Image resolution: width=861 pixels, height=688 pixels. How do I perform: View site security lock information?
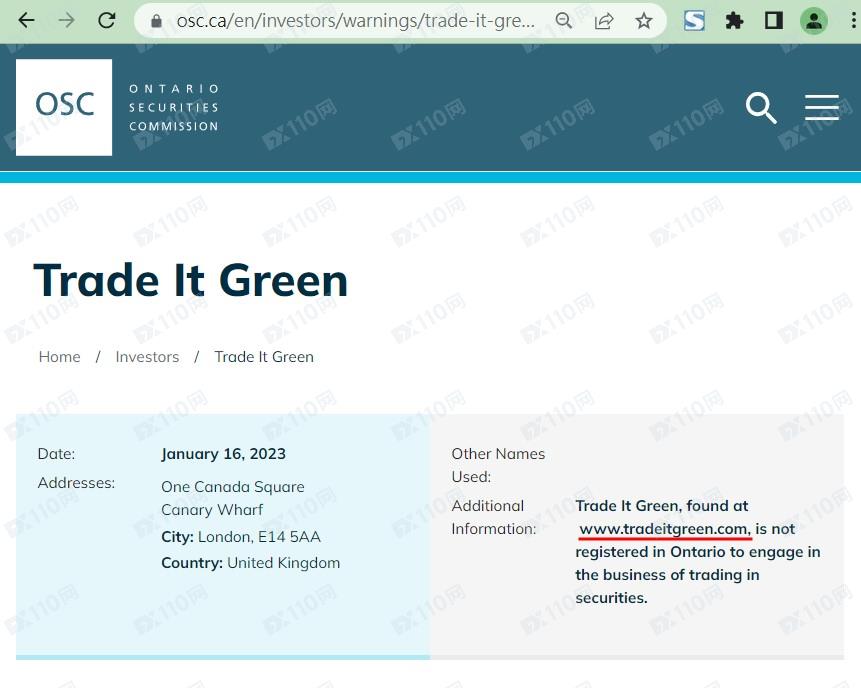(156, 21)
